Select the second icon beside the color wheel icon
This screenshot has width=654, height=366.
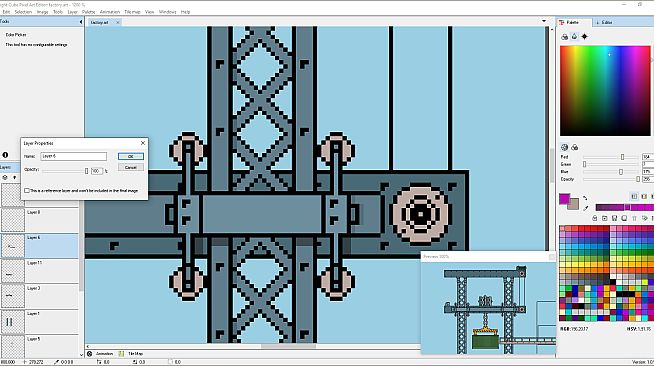pos(575,147)
